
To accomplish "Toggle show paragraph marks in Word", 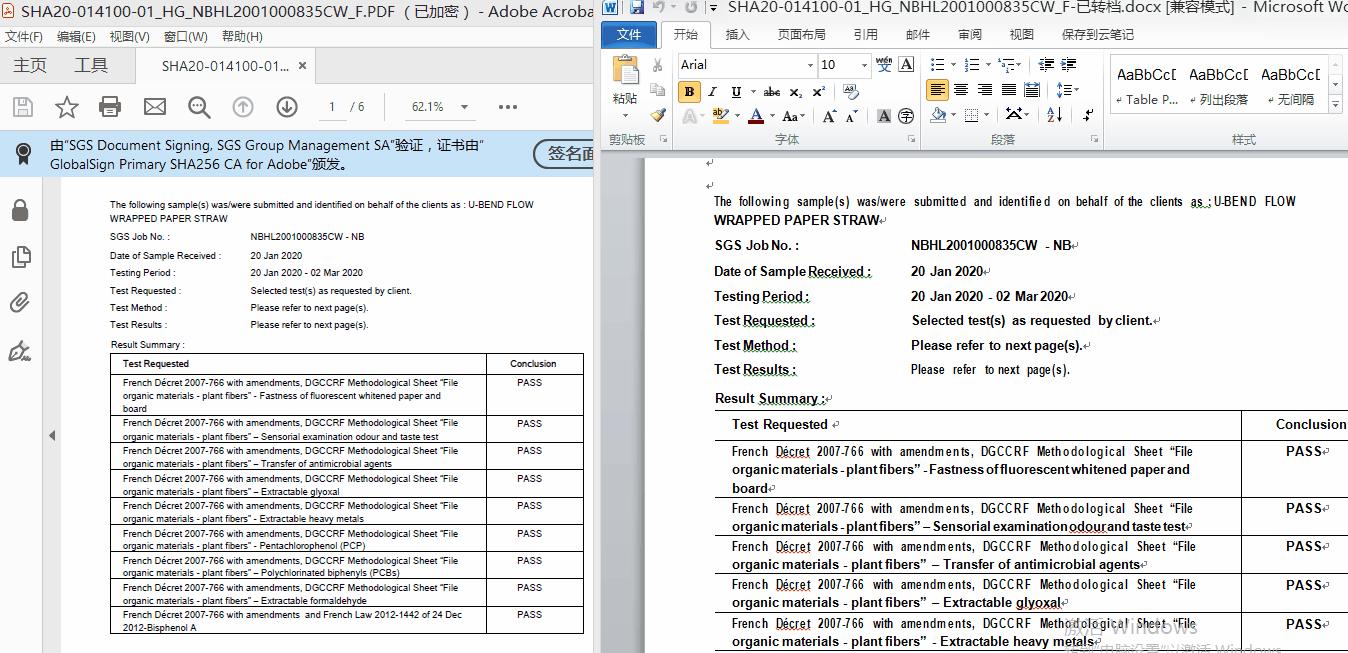I will click(x=1089, y=115).
